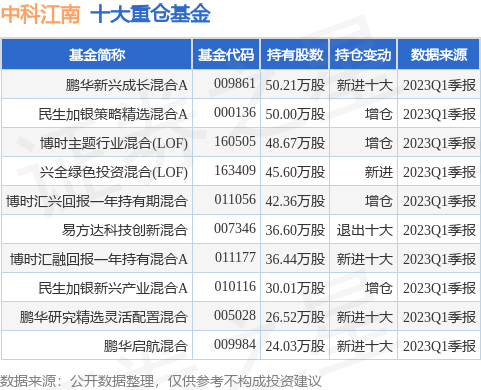Click 新进十大 in the 鹏华新兴成长混合A row
Viewport: 481px width, 390px height.
pos(364,85)
